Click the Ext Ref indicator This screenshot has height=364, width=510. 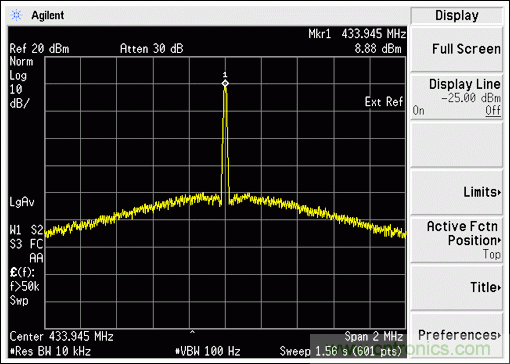click(x=384, y=102)
